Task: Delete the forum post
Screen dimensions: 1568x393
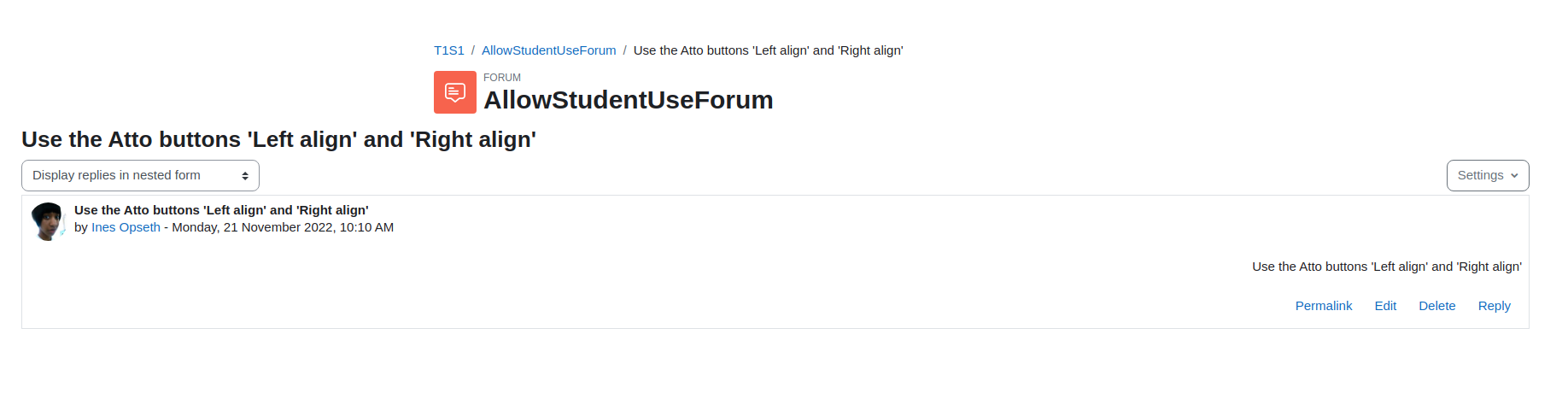Action: [x=1437, y=306]
